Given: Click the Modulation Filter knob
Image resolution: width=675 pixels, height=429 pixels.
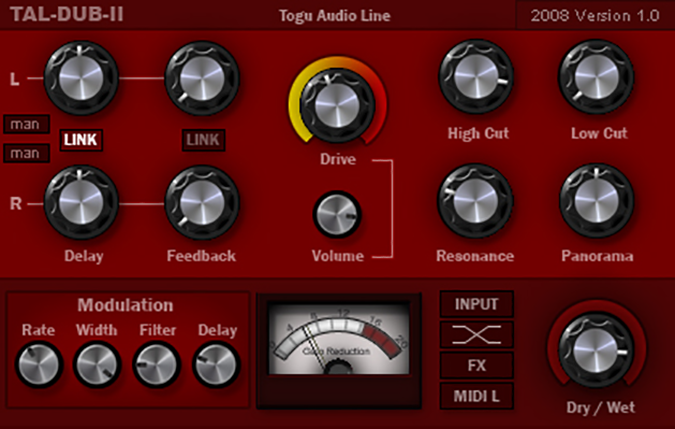Looking at the screenshot, I should [157, 365].
